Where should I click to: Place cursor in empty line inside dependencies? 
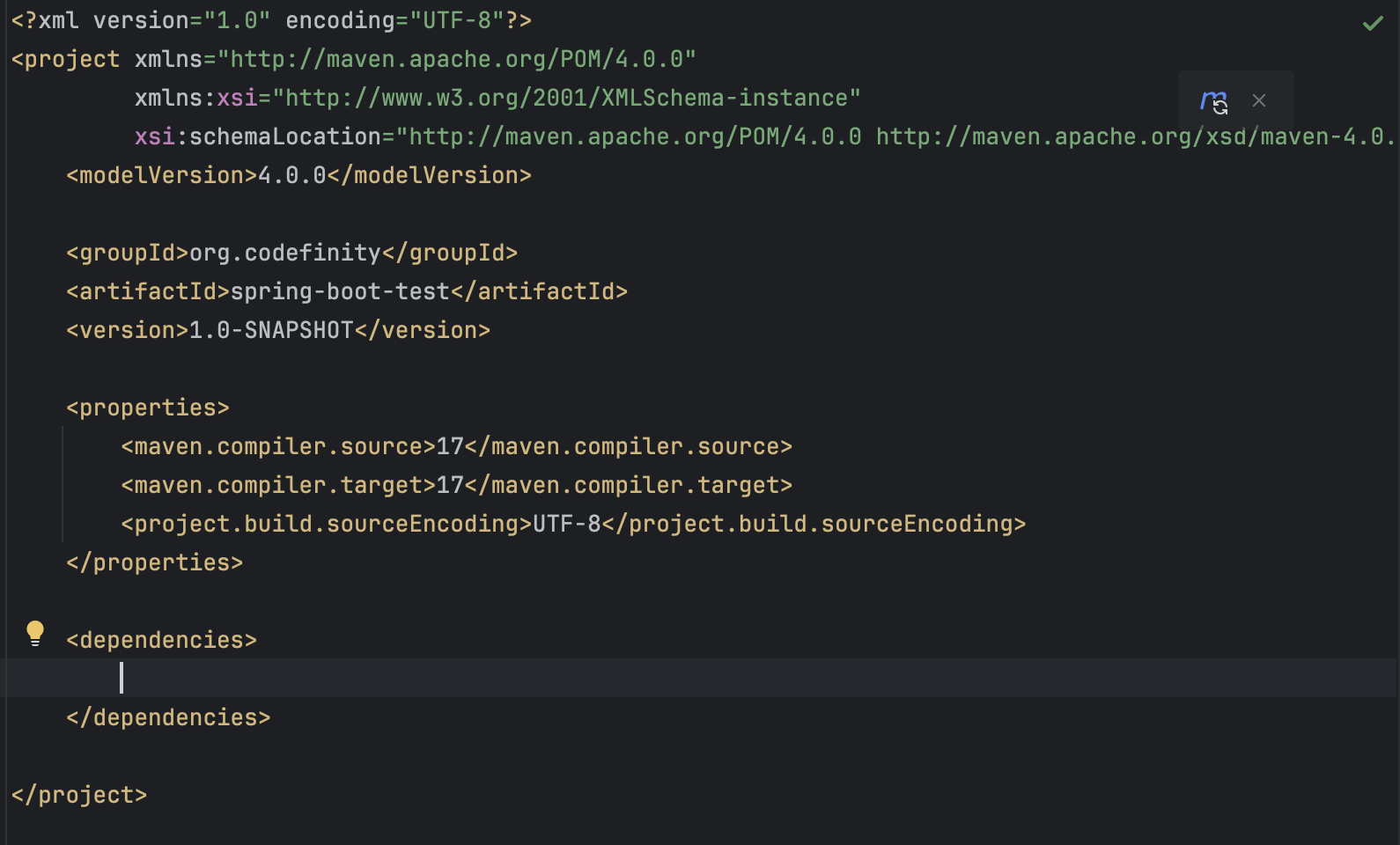(x=700, y=678)
